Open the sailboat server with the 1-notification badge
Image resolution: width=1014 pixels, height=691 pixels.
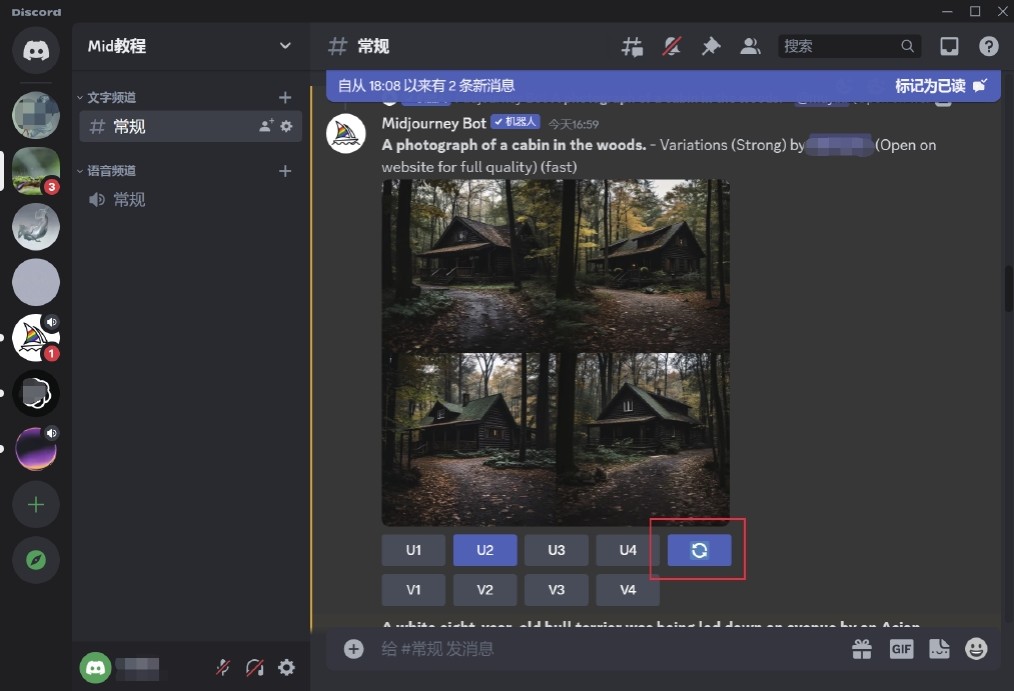[x=36, y=337]
